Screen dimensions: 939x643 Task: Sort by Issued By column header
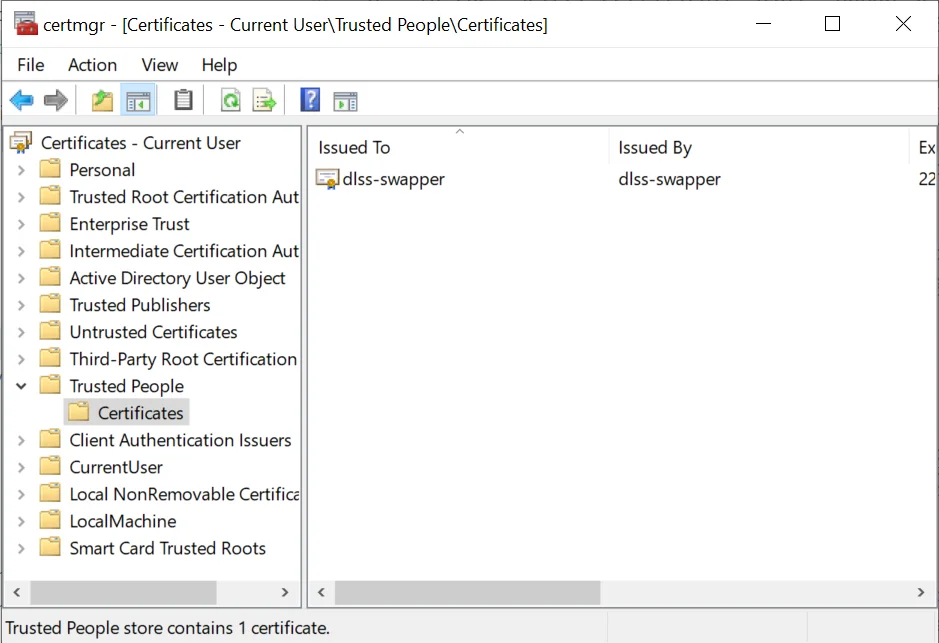point(759,147)
